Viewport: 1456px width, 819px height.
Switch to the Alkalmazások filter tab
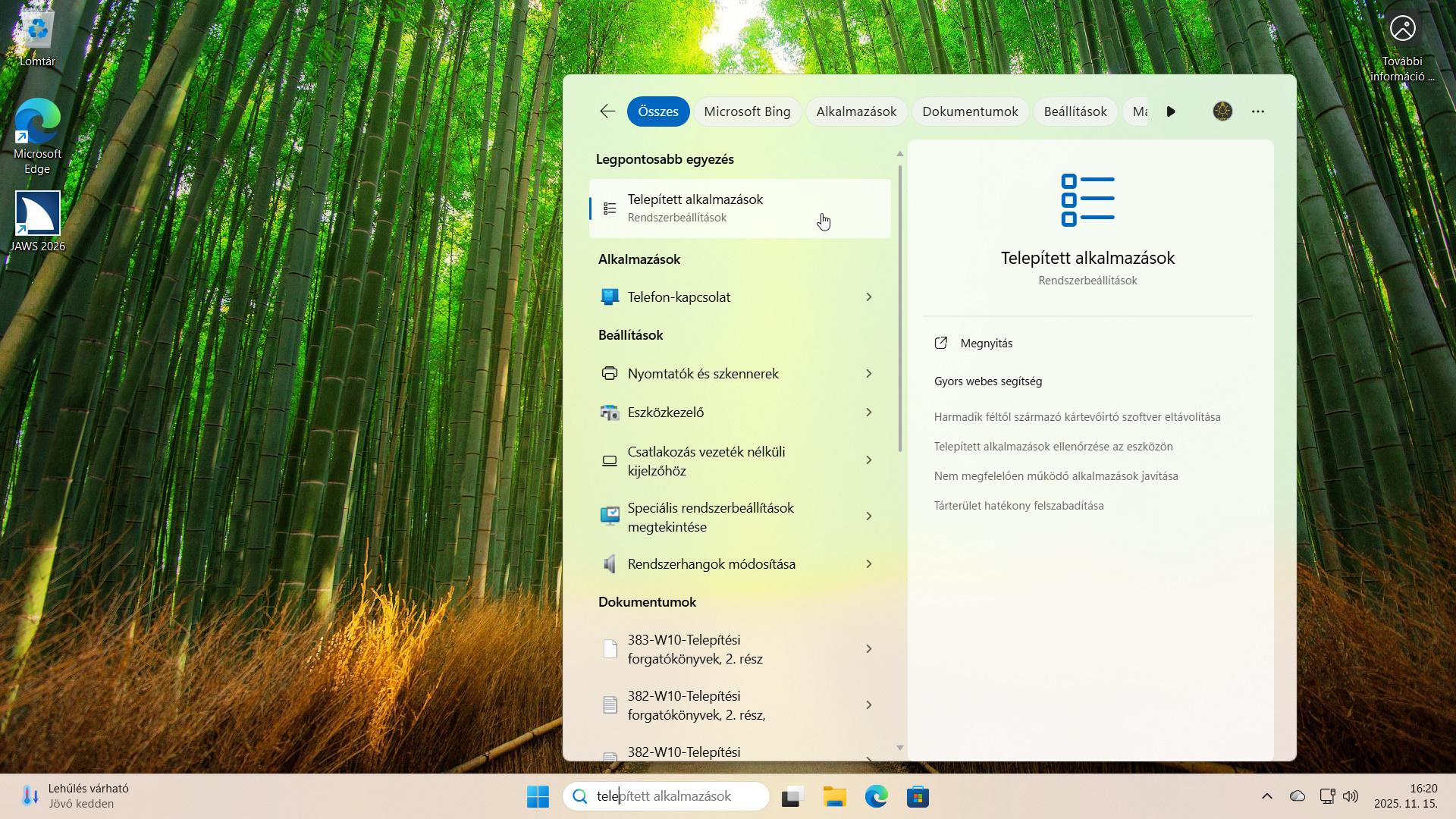[856, 111]
